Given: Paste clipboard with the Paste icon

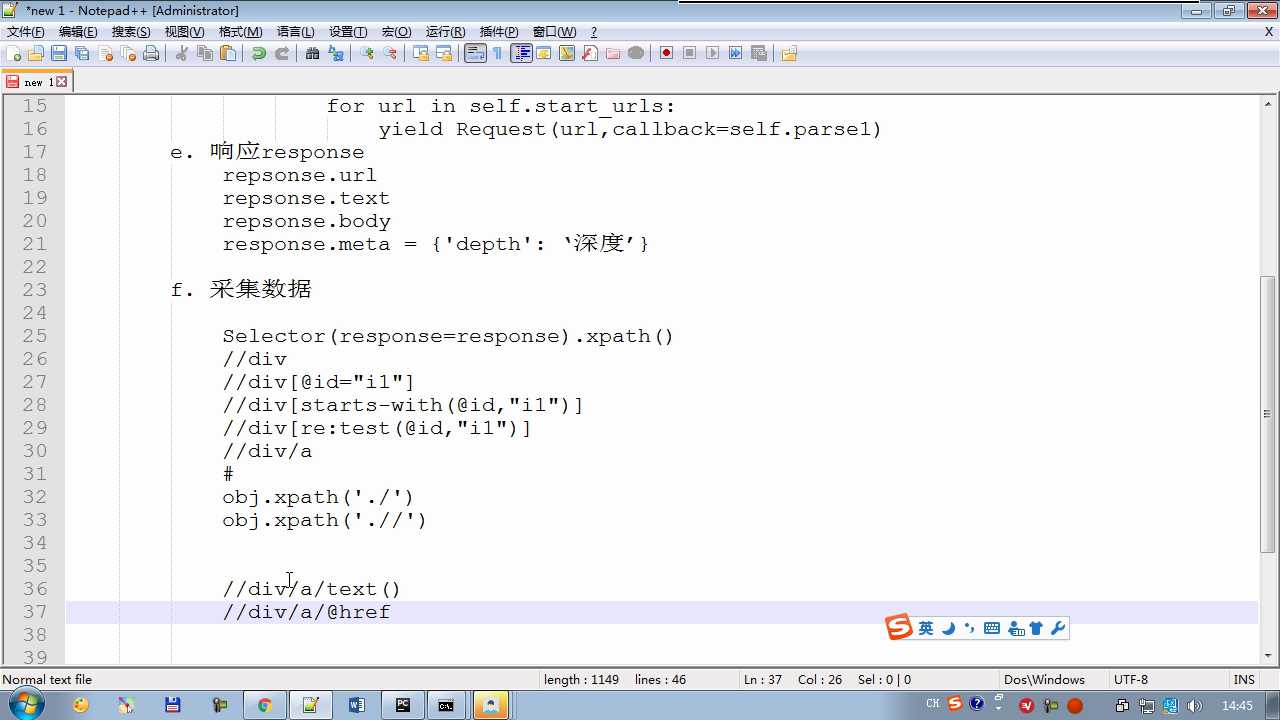Looking at the screenshot, I should point(228,54).
